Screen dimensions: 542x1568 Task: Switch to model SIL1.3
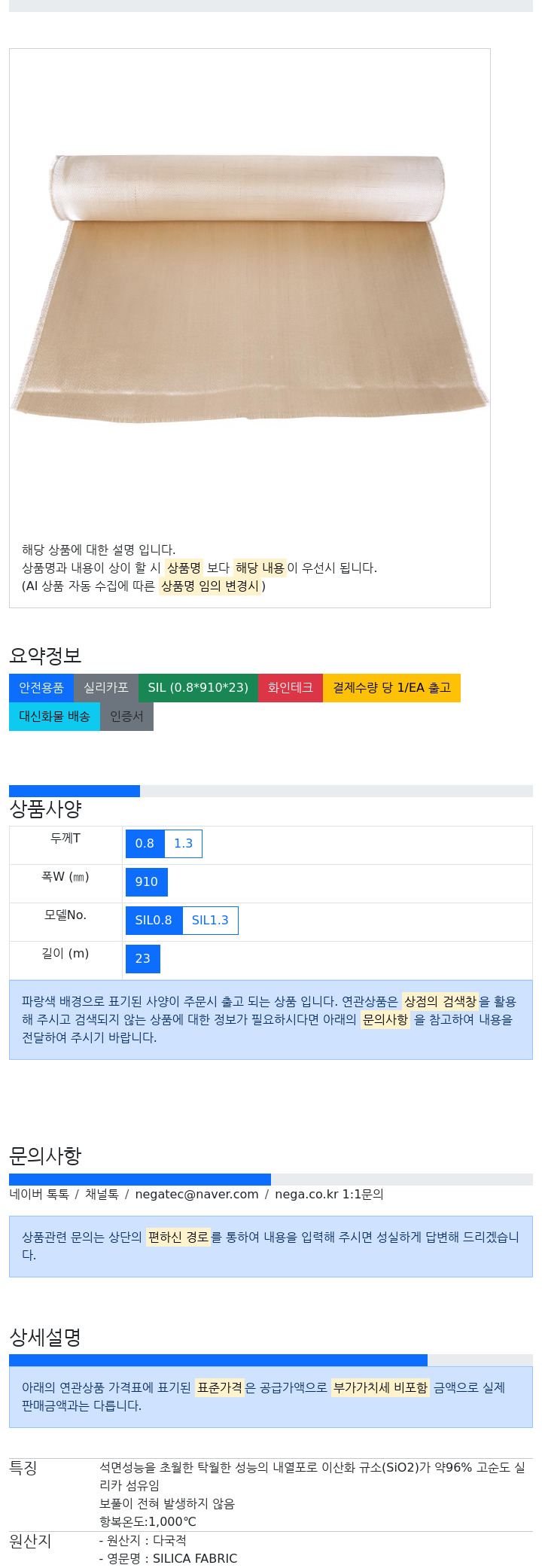(x=210, y=921)
